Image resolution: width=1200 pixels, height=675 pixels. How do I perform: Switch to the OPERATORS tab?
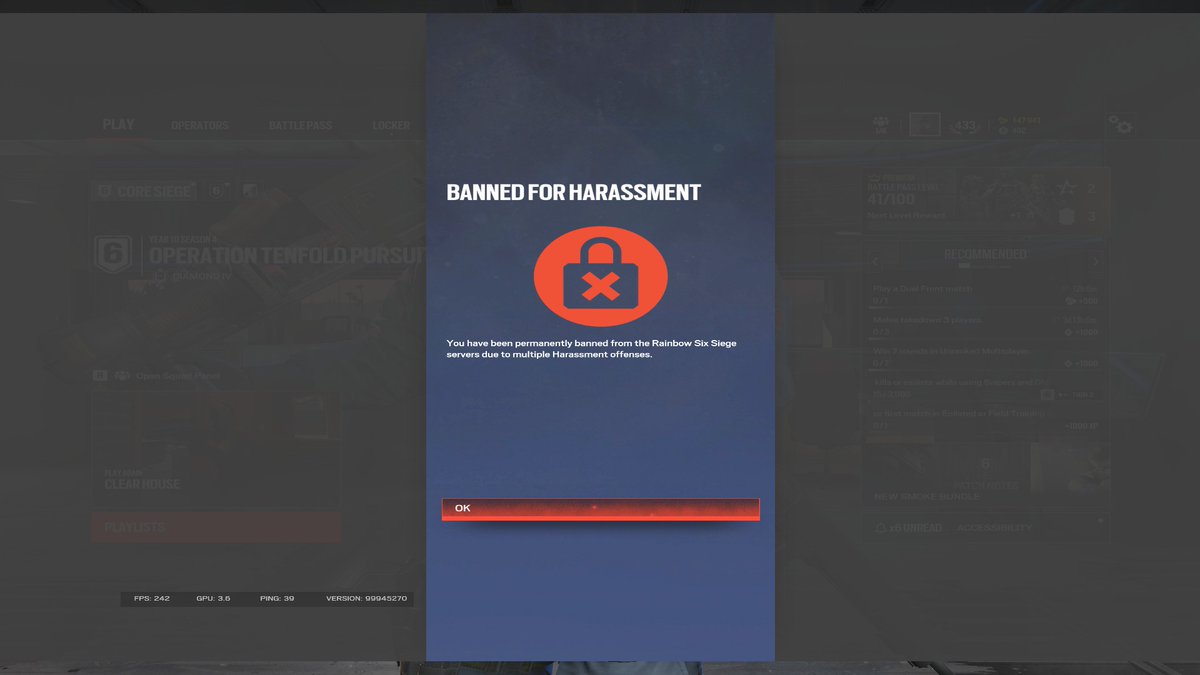tap(200, 126)
